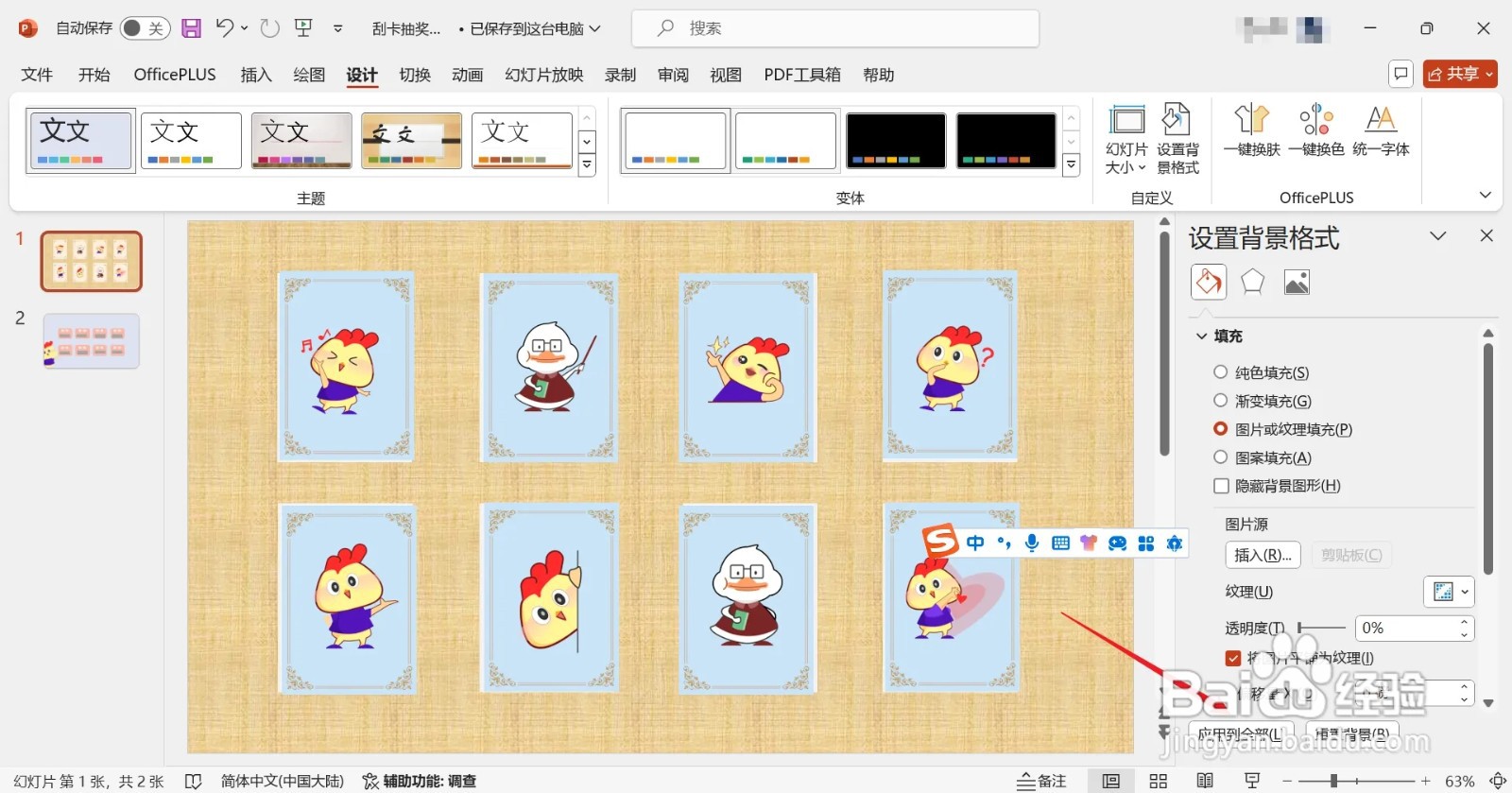Screen dimensions: 1512x793
Task: Open the customize Quick Access Toolbar dropdown
Action: point(337,28)
